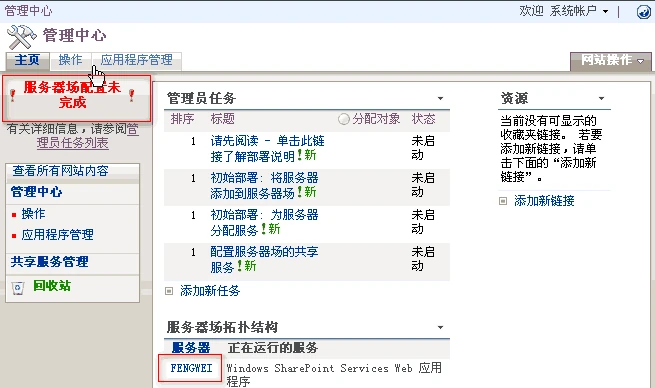Open the 管理员任务 web part menu arrow
The width and height of the screenshot is (655, 388).
pyautogui.click(x=440, y=99)
